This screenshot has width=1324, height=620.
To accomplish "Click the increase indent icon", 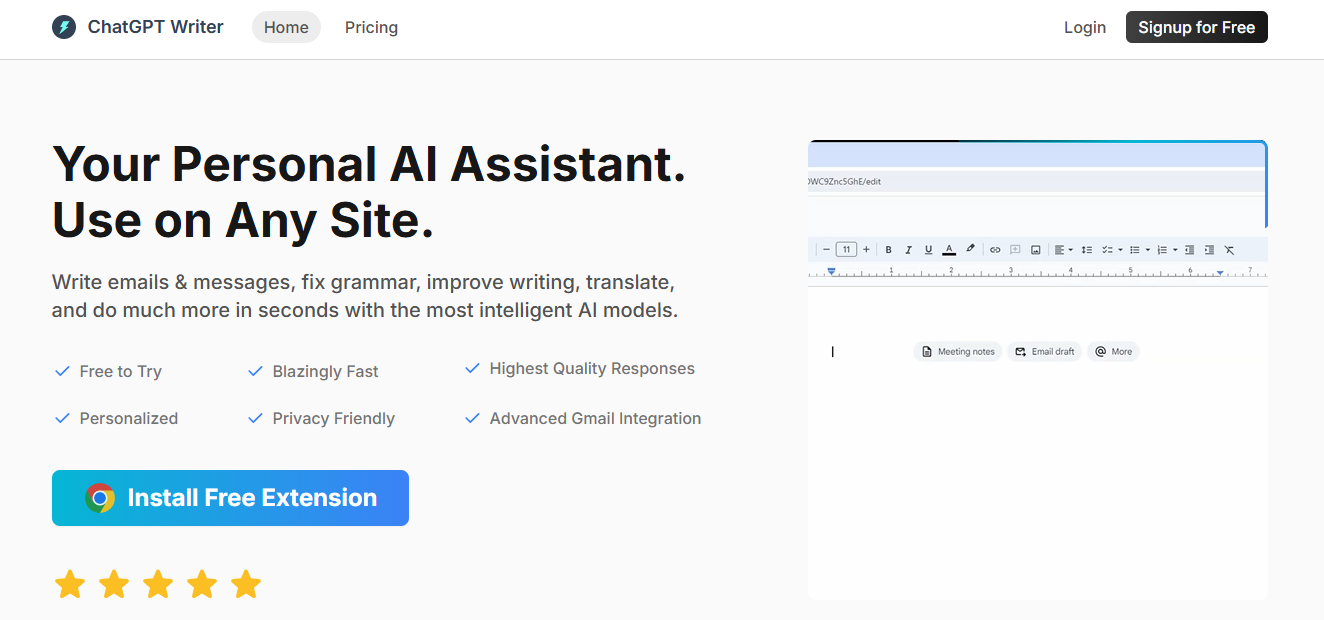I will [x=1209, y=250].
